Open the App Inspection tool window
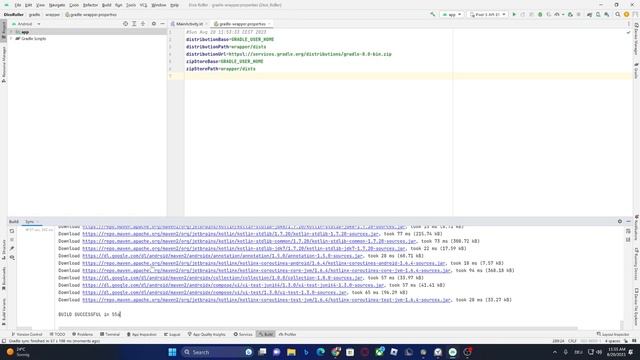640x360 pixels. point(142,334)
